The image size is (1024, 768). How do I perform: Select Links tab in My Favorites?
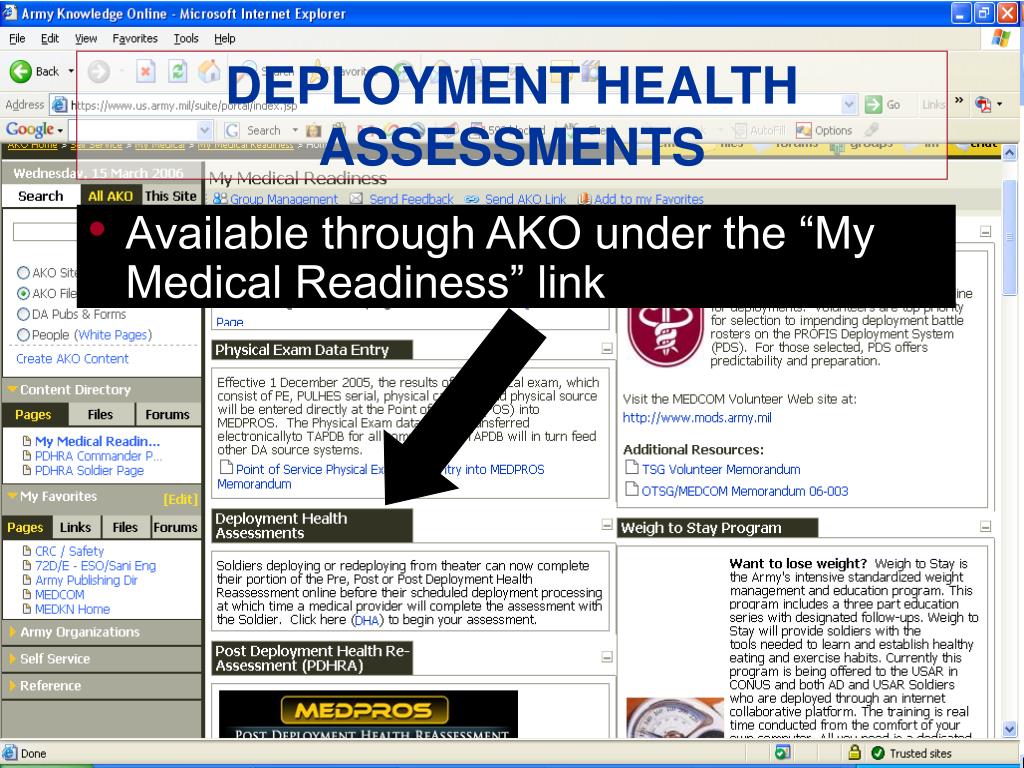click(x=75, y=527)
